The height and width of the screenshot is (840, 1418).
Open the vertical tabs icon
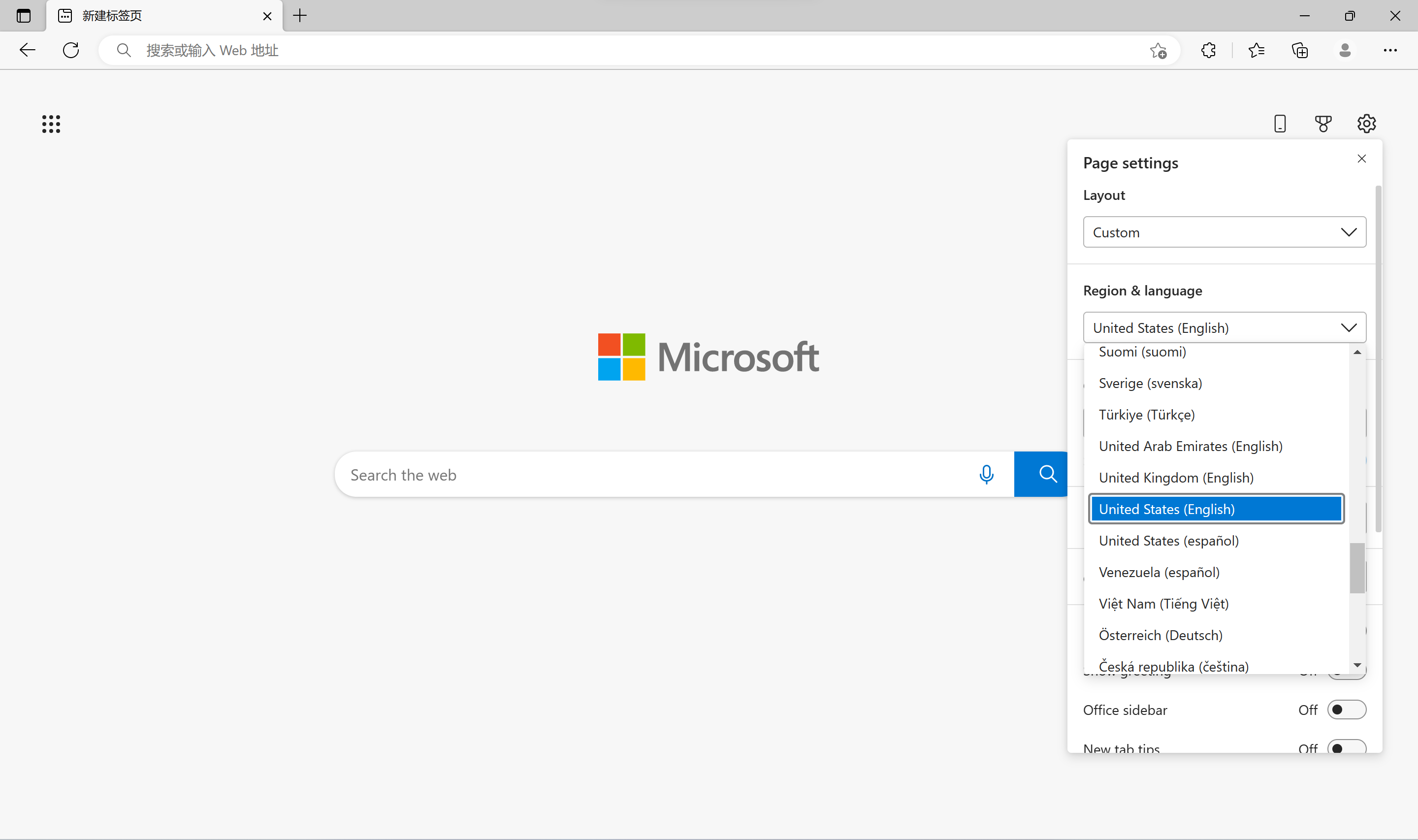pyautogui.click(x=23, y=16)
